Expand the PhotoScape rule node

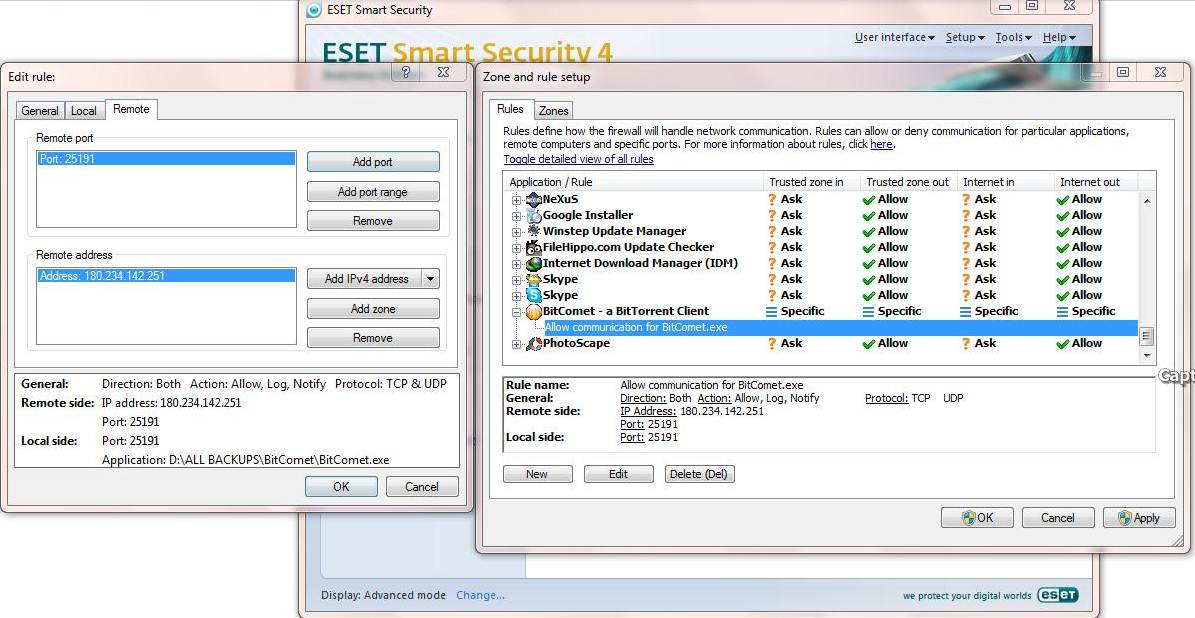[x=517, y=344]
